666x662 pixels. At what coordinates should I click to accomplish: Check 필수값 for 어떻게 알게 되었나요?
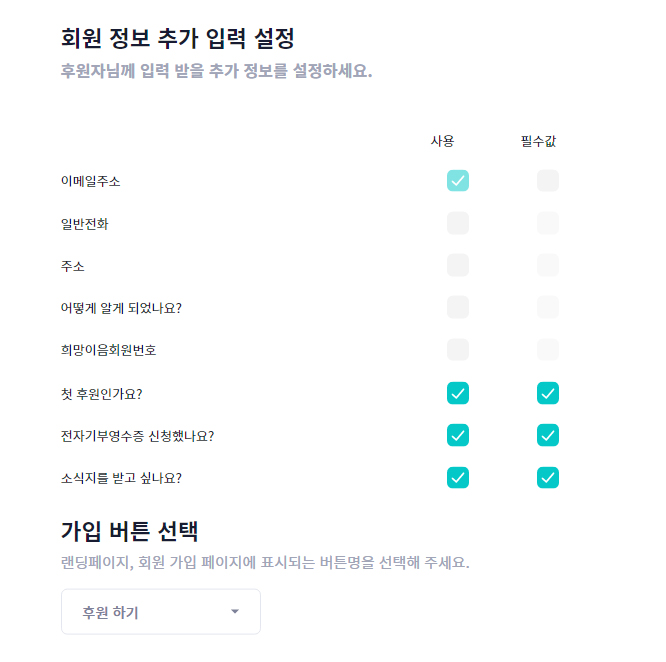pyautogui.click(x=547, y=307)
